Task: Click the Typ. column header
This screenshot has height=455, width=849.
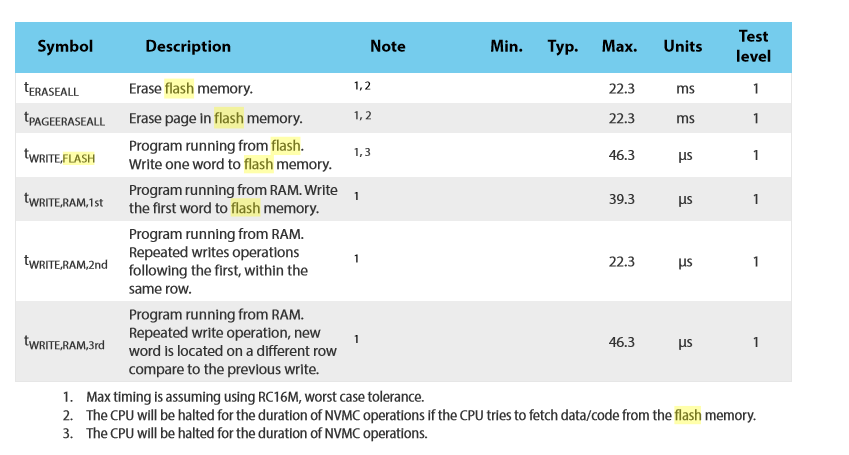Action: coord(563,46)
